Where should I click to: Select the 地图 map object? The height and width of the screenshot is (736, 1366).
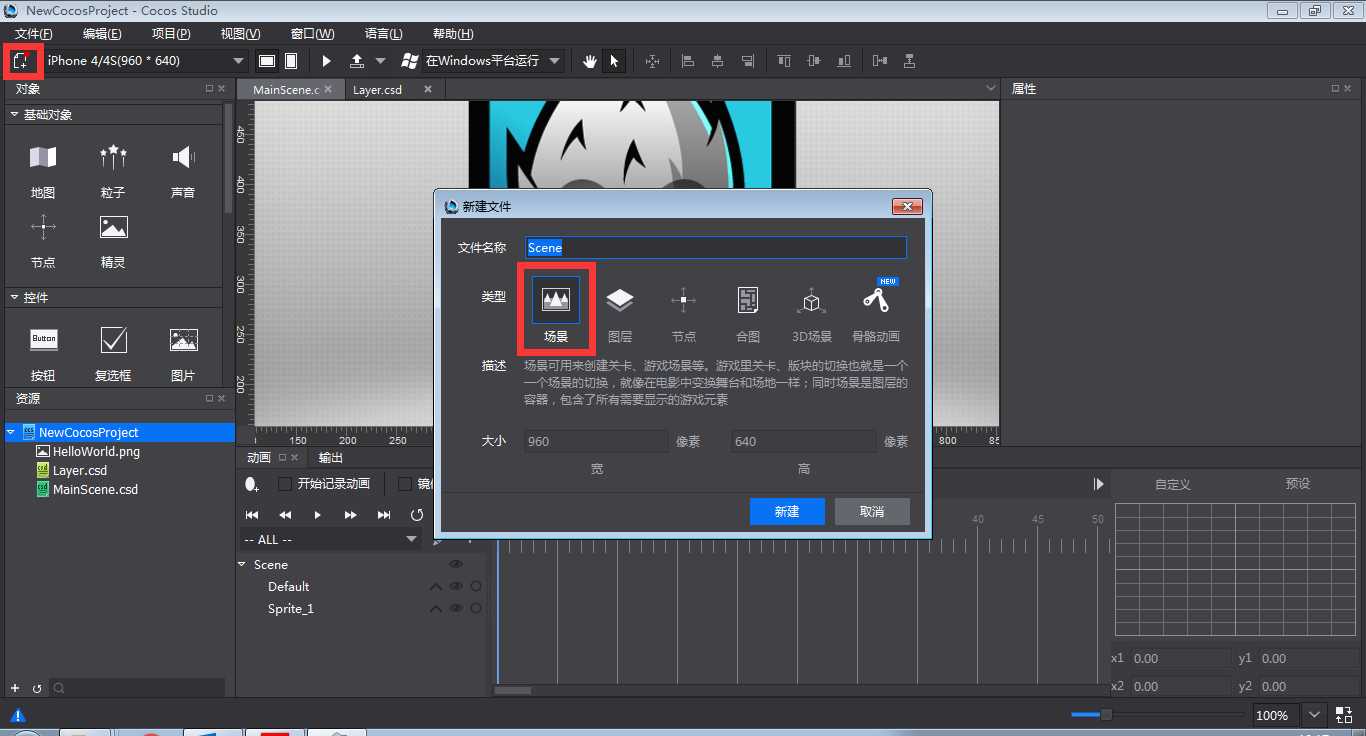pos(43,170)
